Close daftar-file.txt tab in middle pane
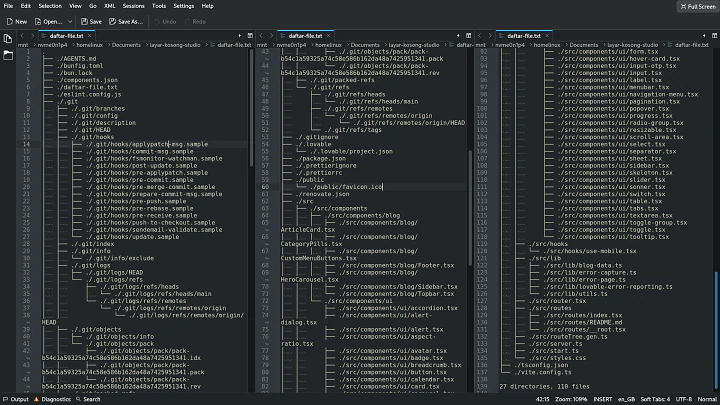The image size is (720, 405). pyautogui.click(x=329, y=36)
